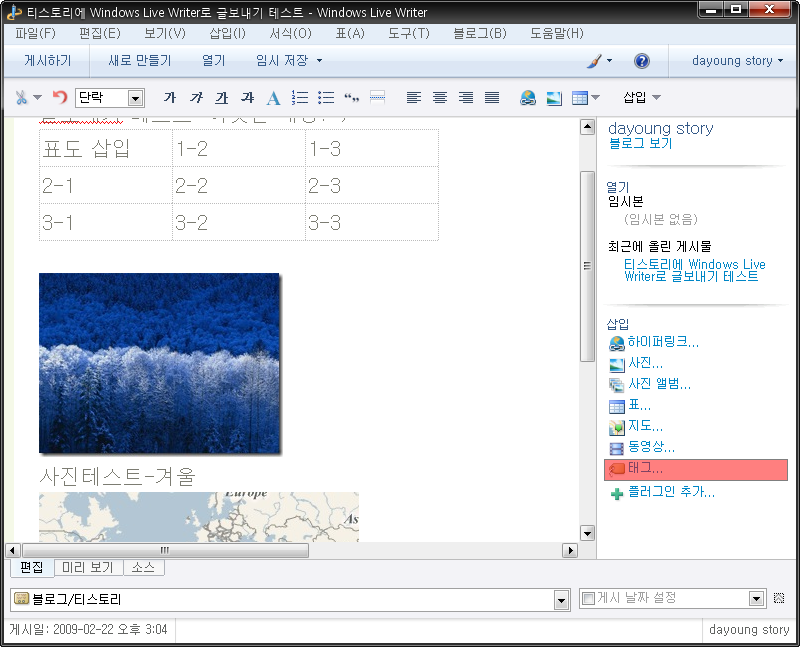The width and height of the screenshot is (800, 647).
Task: Open the 보기(V) menu
Action: 164,34
